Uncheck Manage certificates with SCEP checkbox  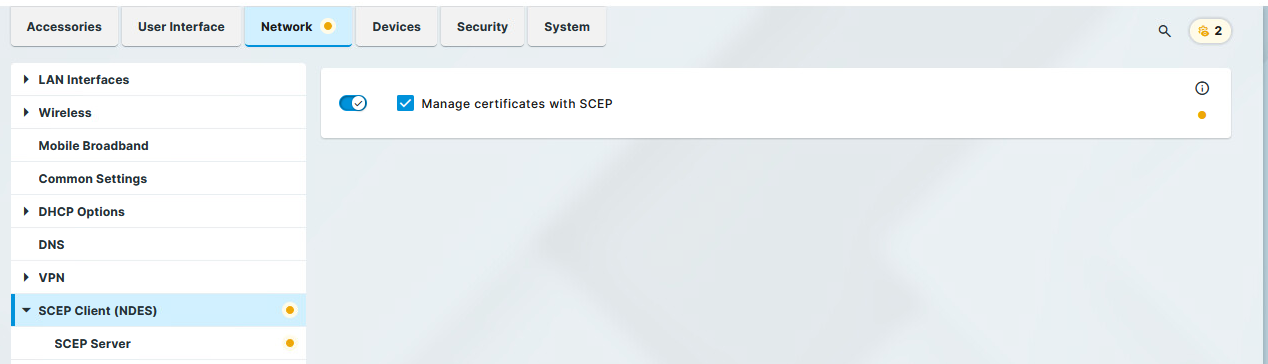(405, 103)
